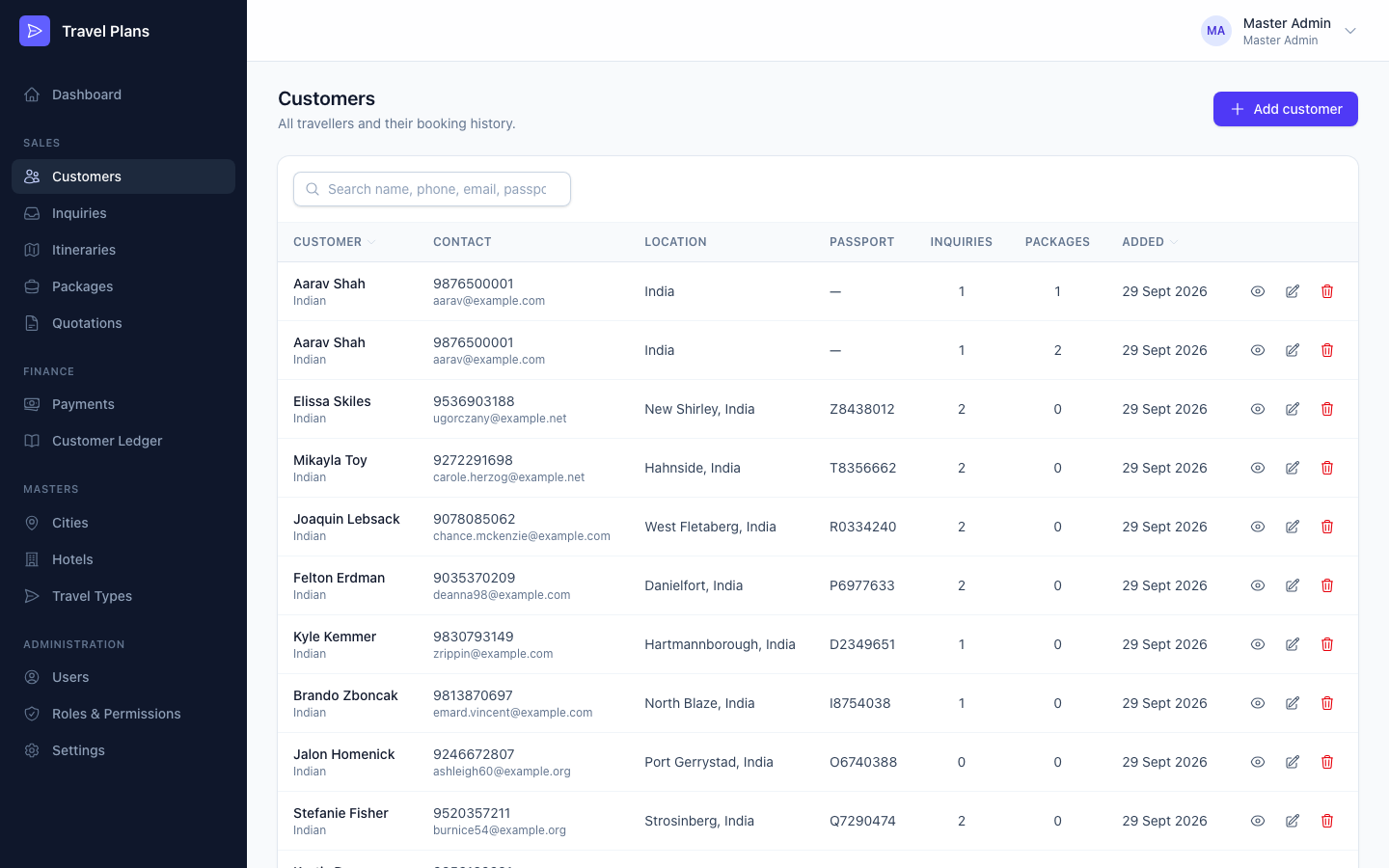Open the Dashboard page
Viewport: 1389px width, 868px height.
click(x=123, y=95)
